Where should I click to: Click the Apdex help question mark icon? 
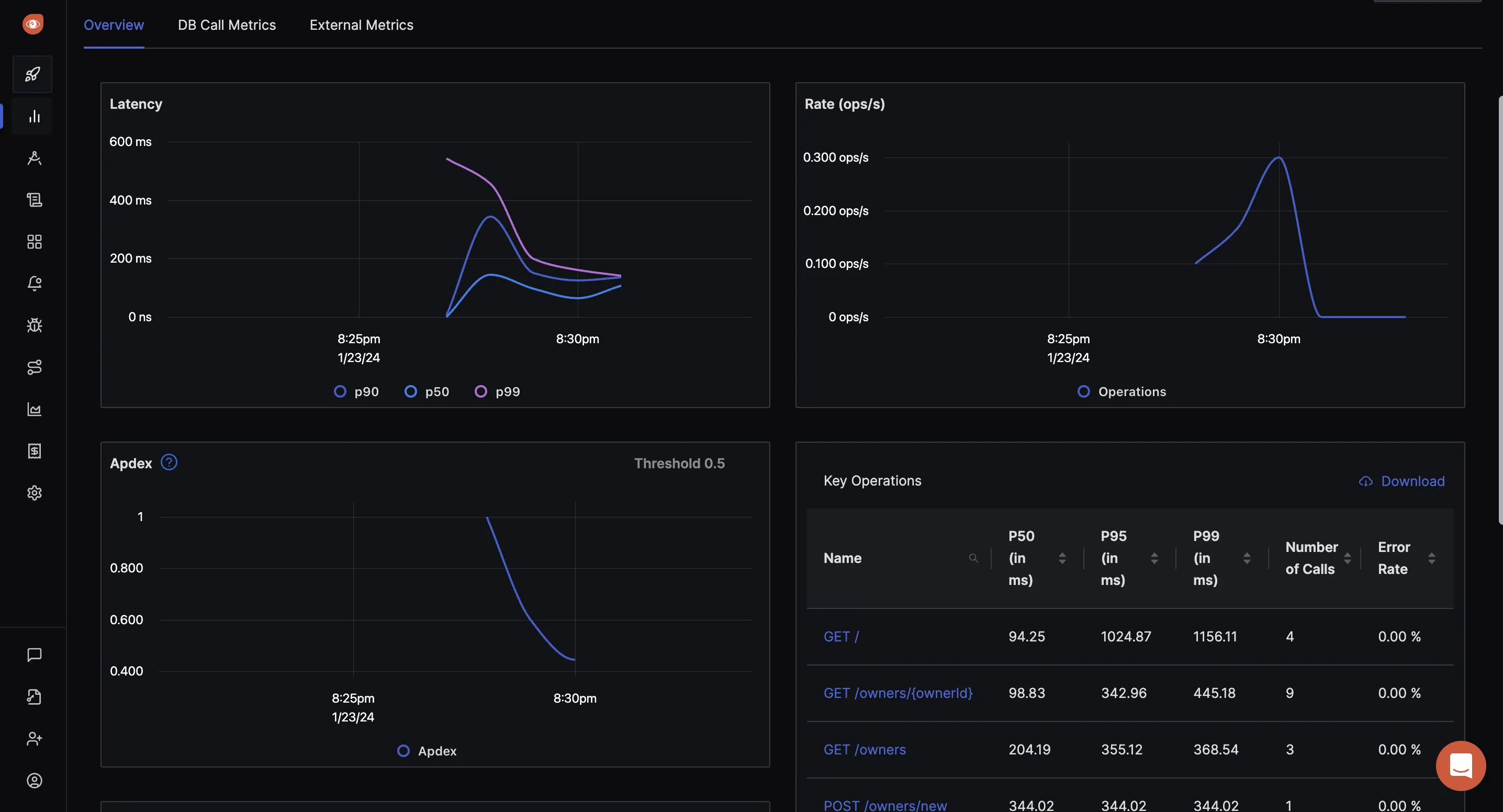[x=169, y=463]
